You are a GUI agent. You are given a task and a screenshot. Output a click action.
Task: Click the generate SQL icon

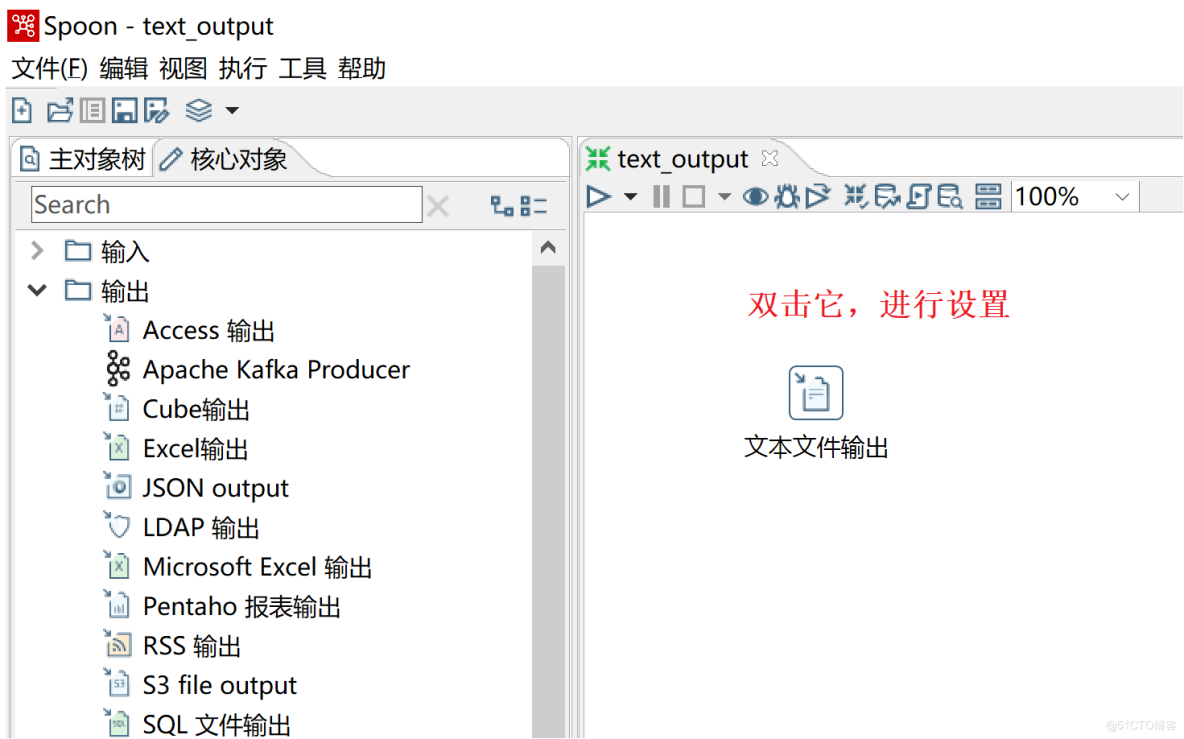(919, 197)
